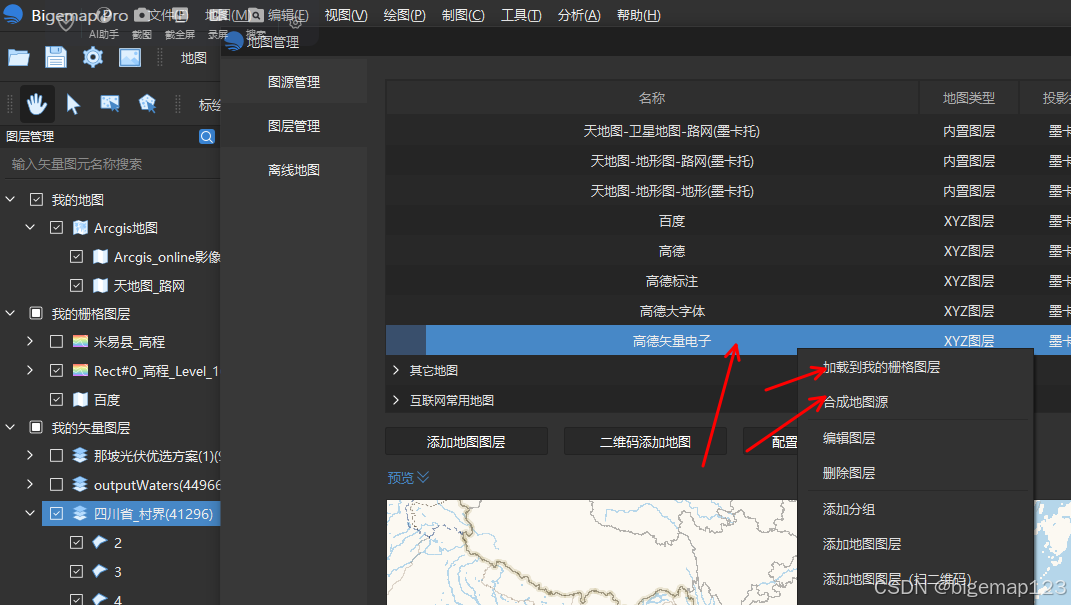
Task: Open the 绘图(P) menu
Action: point(404,15)
